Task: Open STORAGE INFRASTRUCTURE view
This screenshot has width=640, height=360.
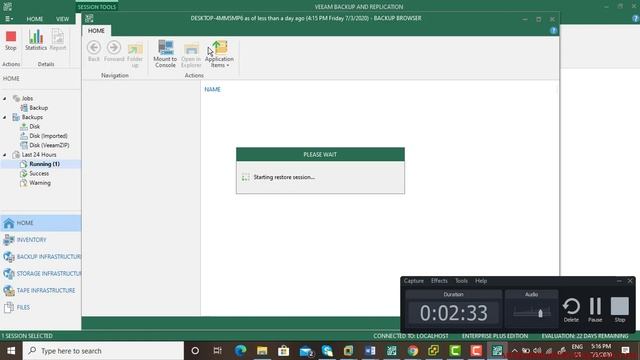Action: [x=40, y=273]
